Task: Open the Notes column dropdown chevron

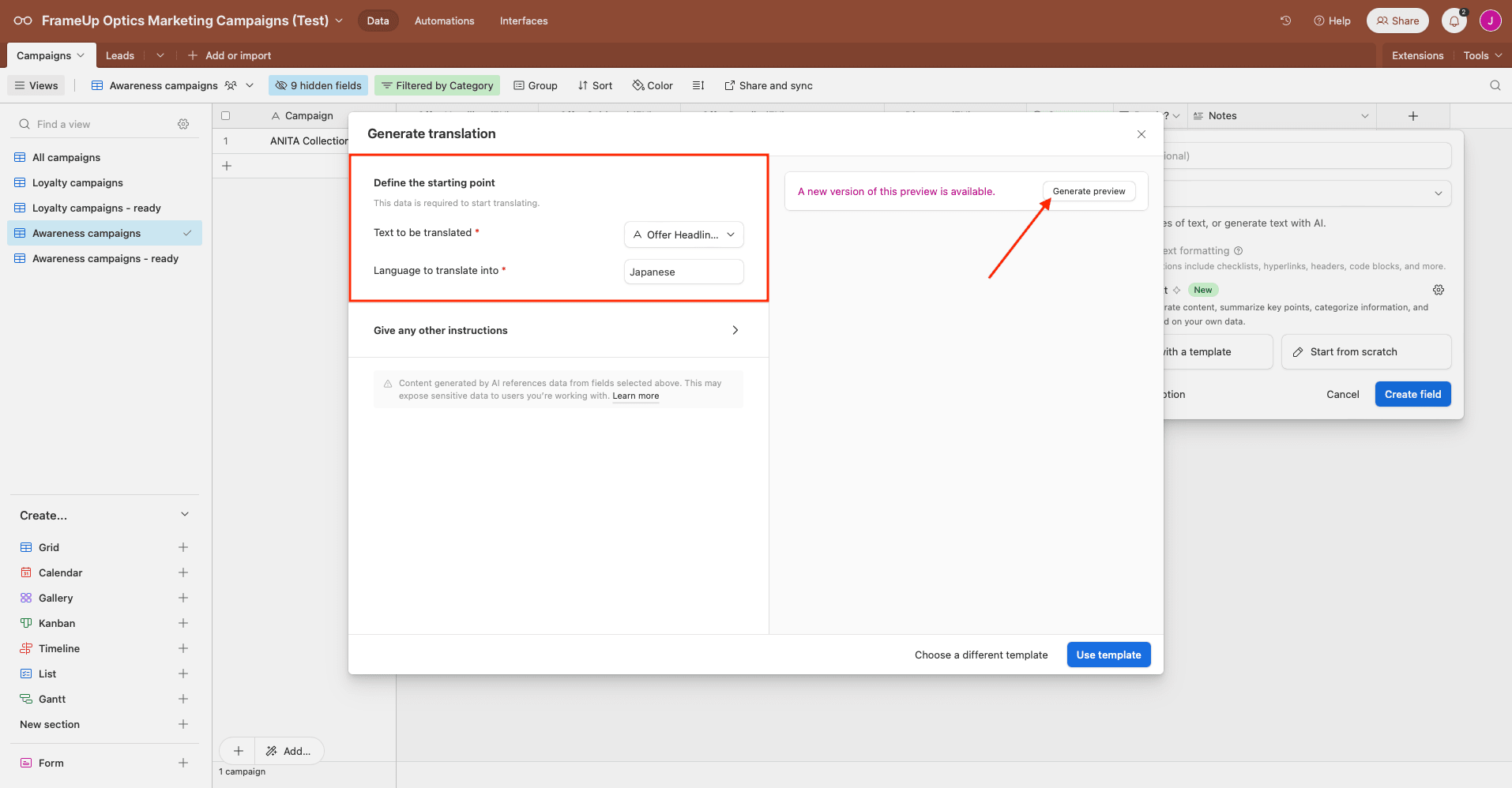Action: click(x=1364, y=115)
